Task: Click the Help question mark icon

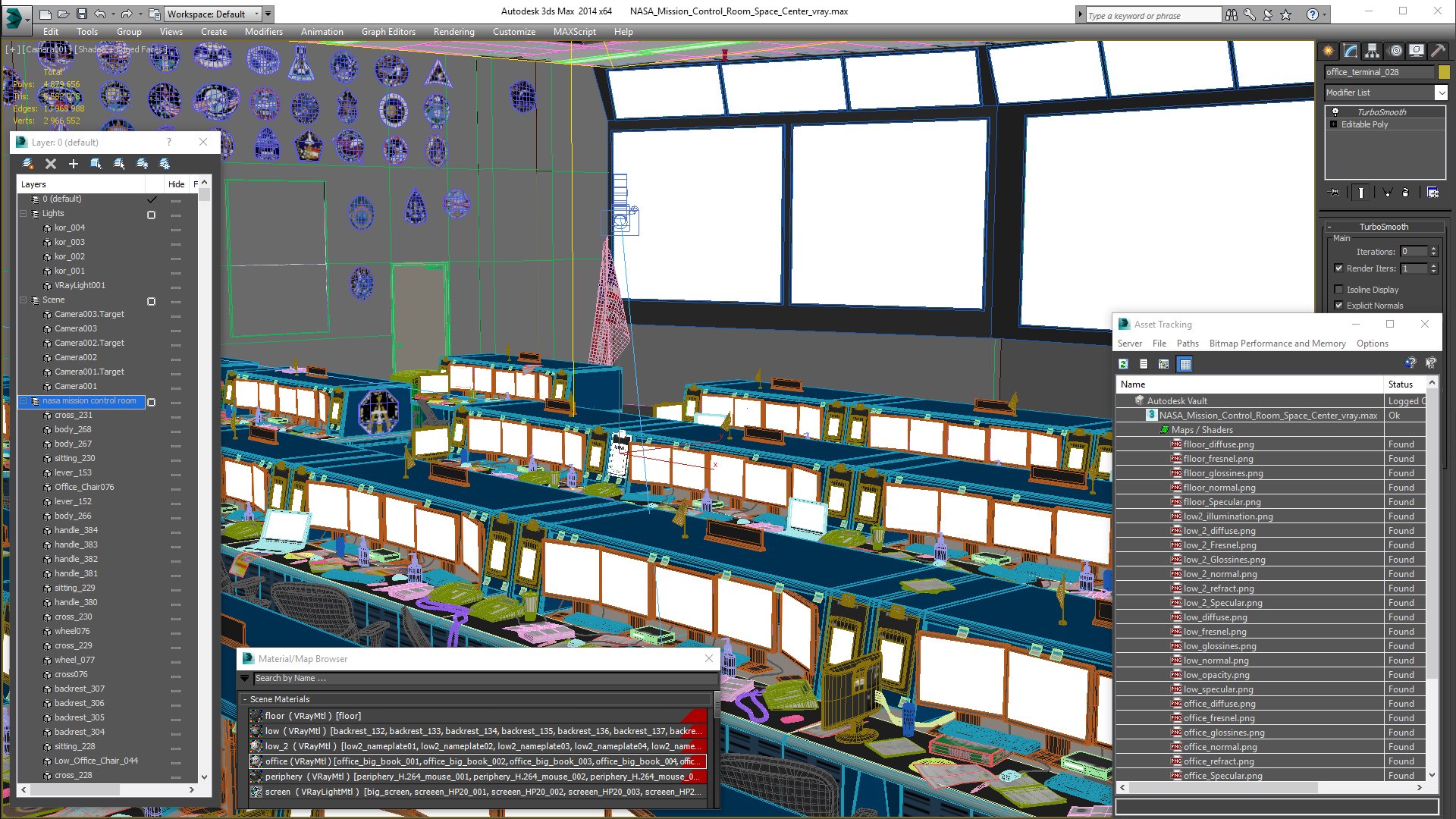Action: click(x=1313, y=14)
